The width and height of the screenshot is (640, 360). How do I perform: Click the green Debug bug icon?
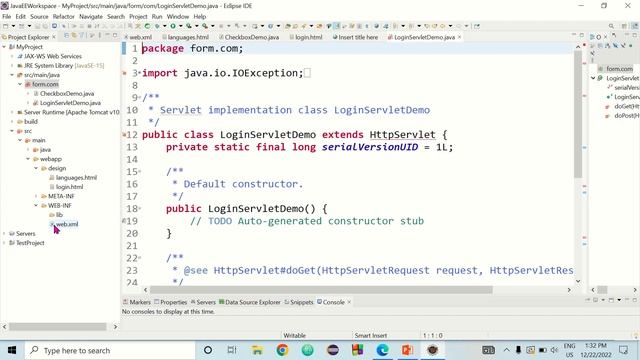coord(157,26)
